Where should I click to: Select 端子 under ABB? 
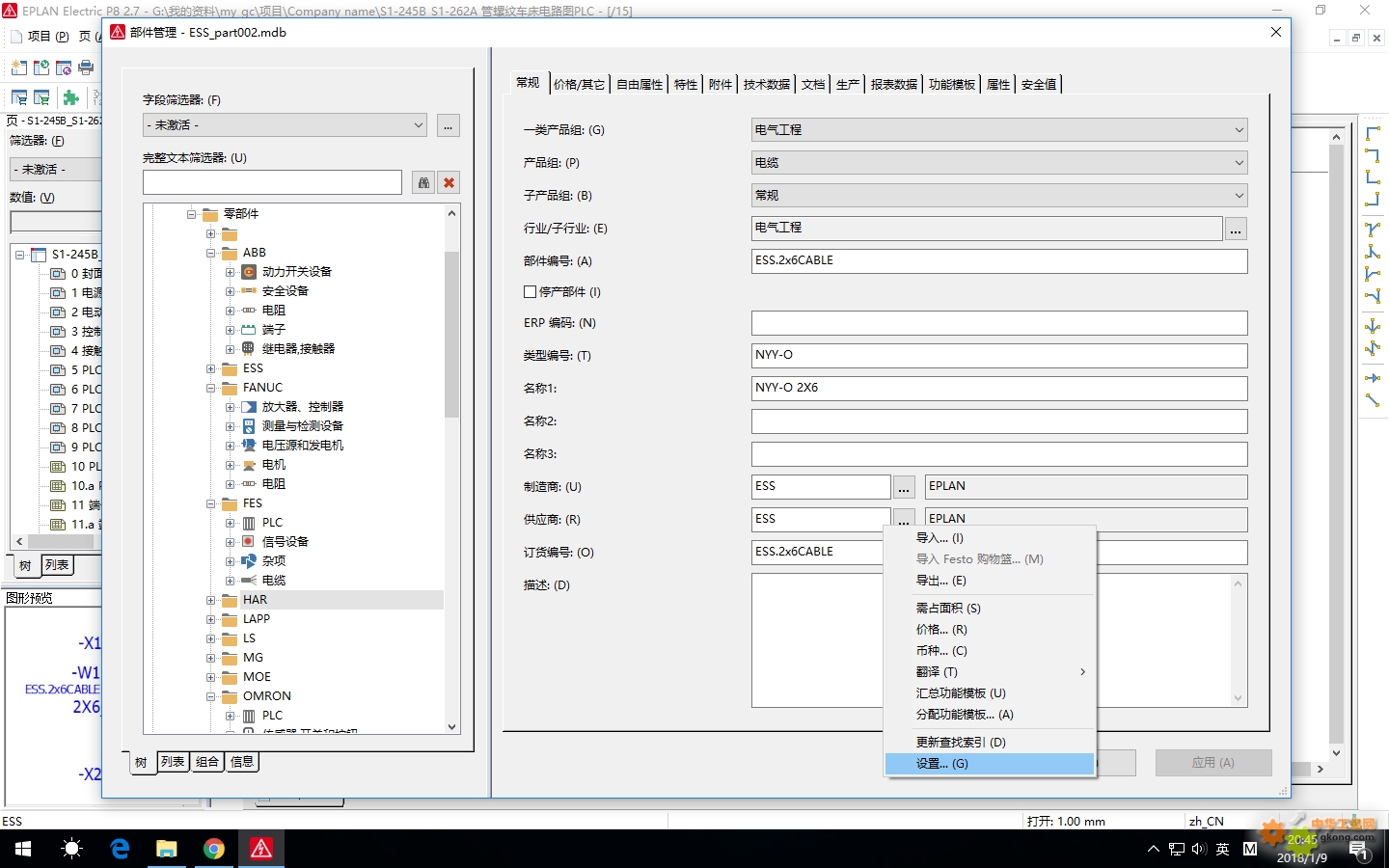coord(274,330)
